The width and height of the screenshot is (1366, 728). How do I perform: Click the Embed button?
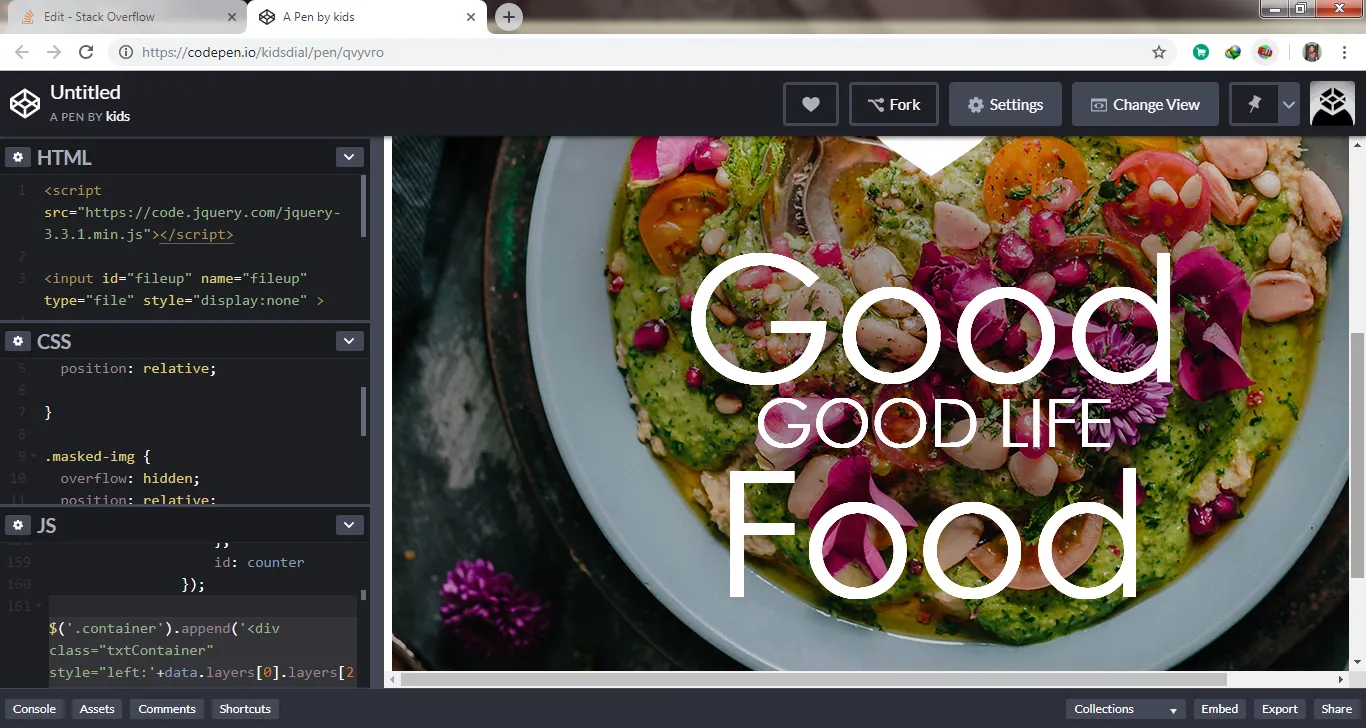tap(1220, 709)
